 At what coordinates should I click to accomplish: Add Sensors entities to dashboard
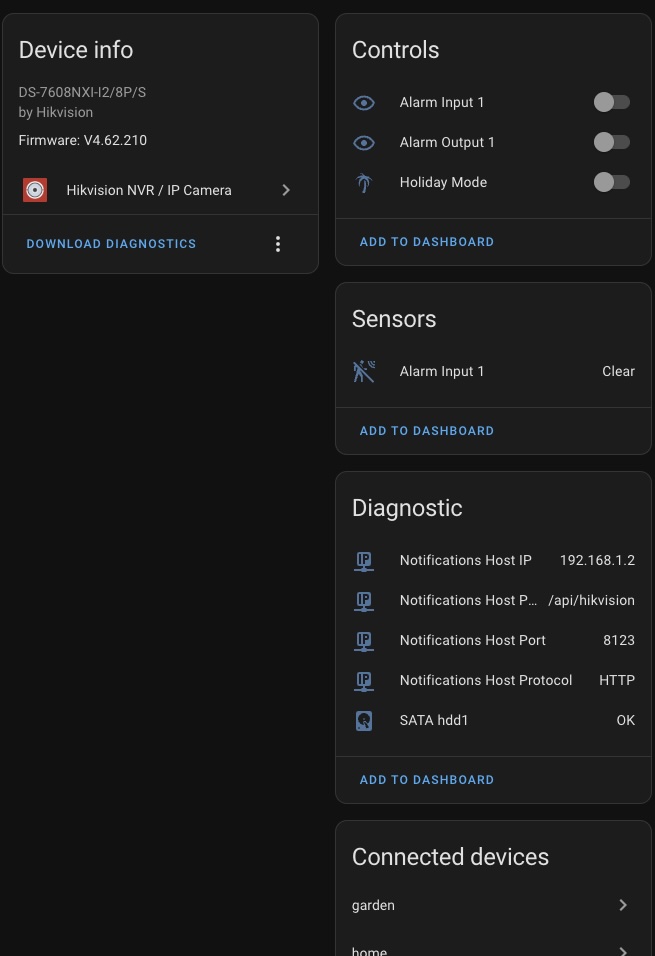tap(427, 431)
